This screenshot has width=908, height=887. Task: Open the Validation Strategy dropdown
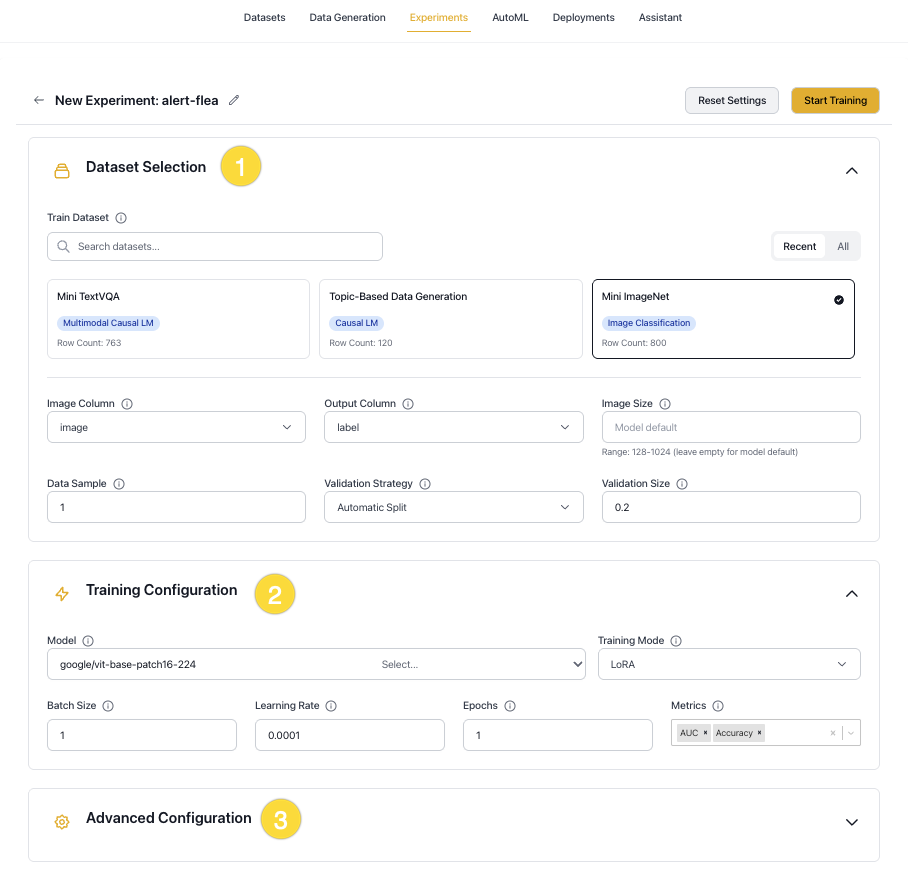coord(453,507)
